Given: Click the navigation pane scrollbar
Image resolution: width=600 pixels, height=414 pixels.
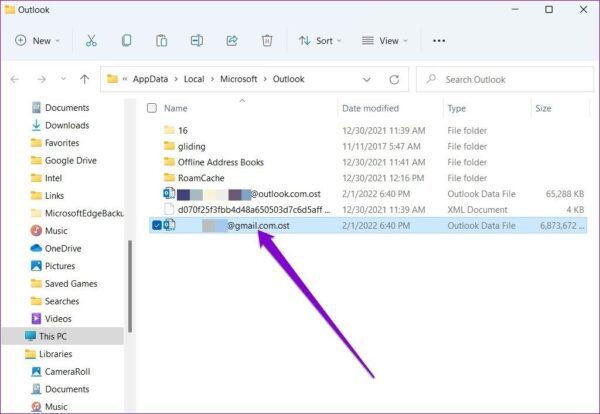Looking at the screenshot, I should 130,286.
